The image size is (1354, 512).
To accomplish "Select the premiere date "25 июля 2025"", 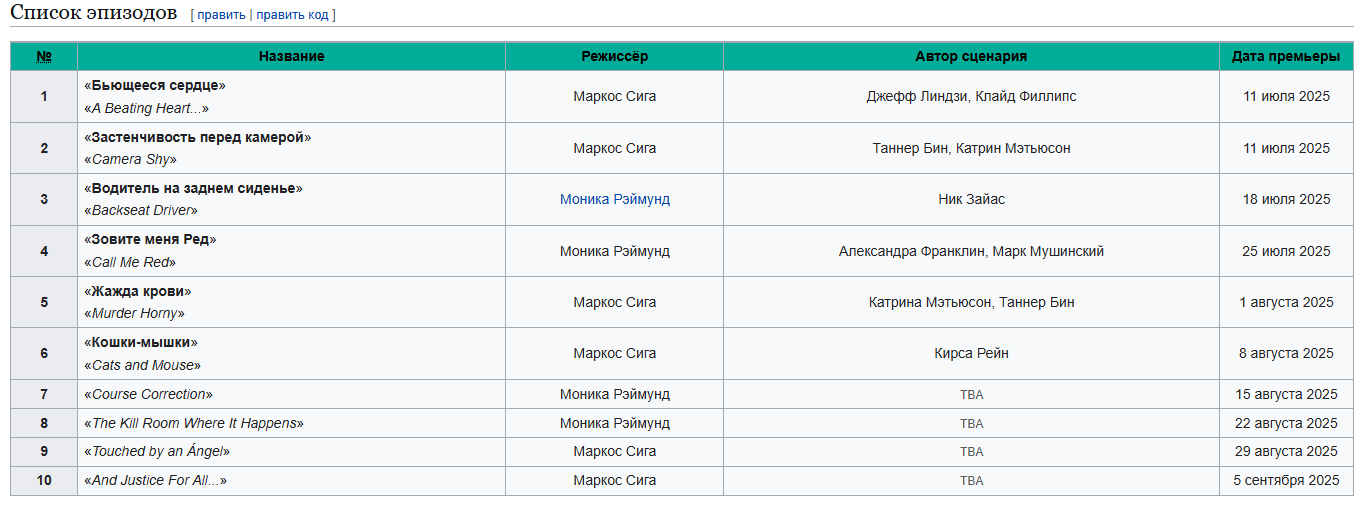I will (1286, 251).
